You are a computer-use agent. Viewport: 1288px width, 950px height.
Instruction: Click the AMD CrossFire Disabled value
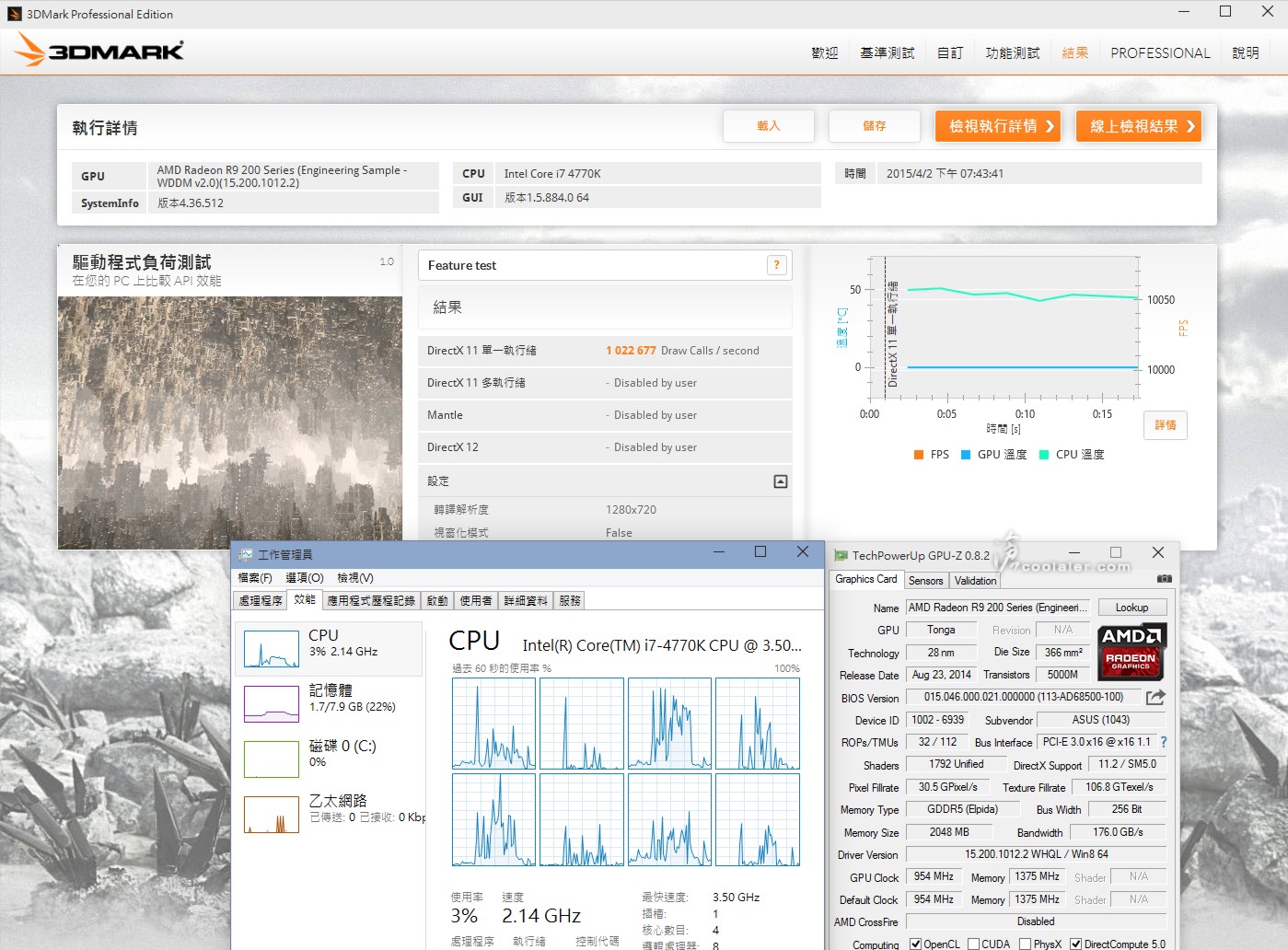(1036, 921)
